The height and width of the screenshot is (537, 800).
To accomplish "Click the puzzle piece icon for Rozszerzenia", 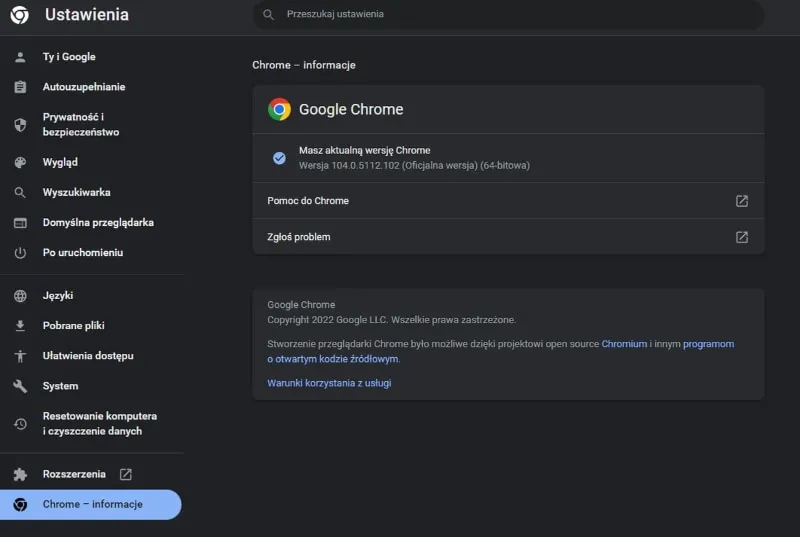I will (20, 474).
